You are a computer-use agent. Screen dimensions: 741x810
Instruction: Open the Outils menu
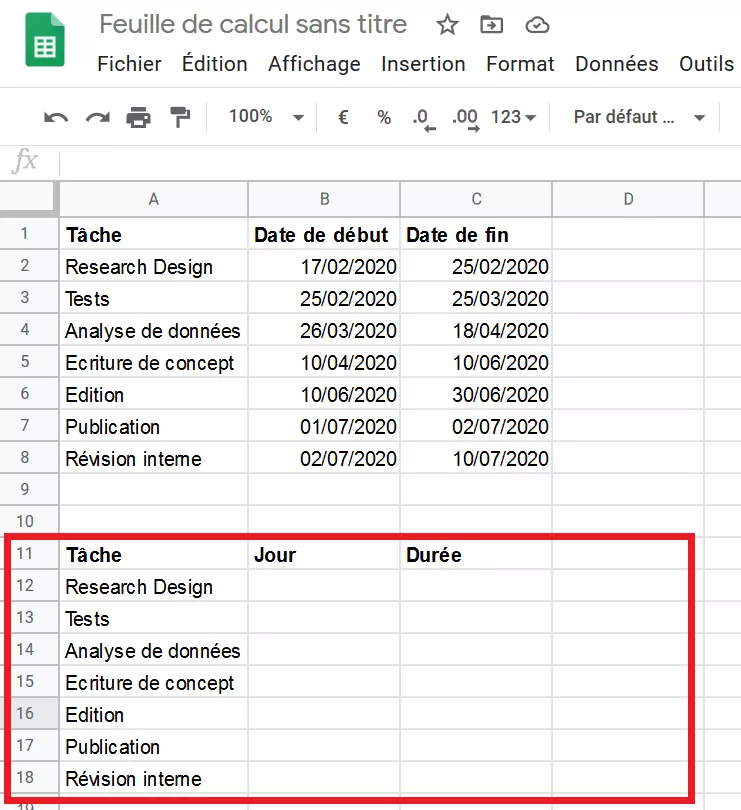[706, 64]
